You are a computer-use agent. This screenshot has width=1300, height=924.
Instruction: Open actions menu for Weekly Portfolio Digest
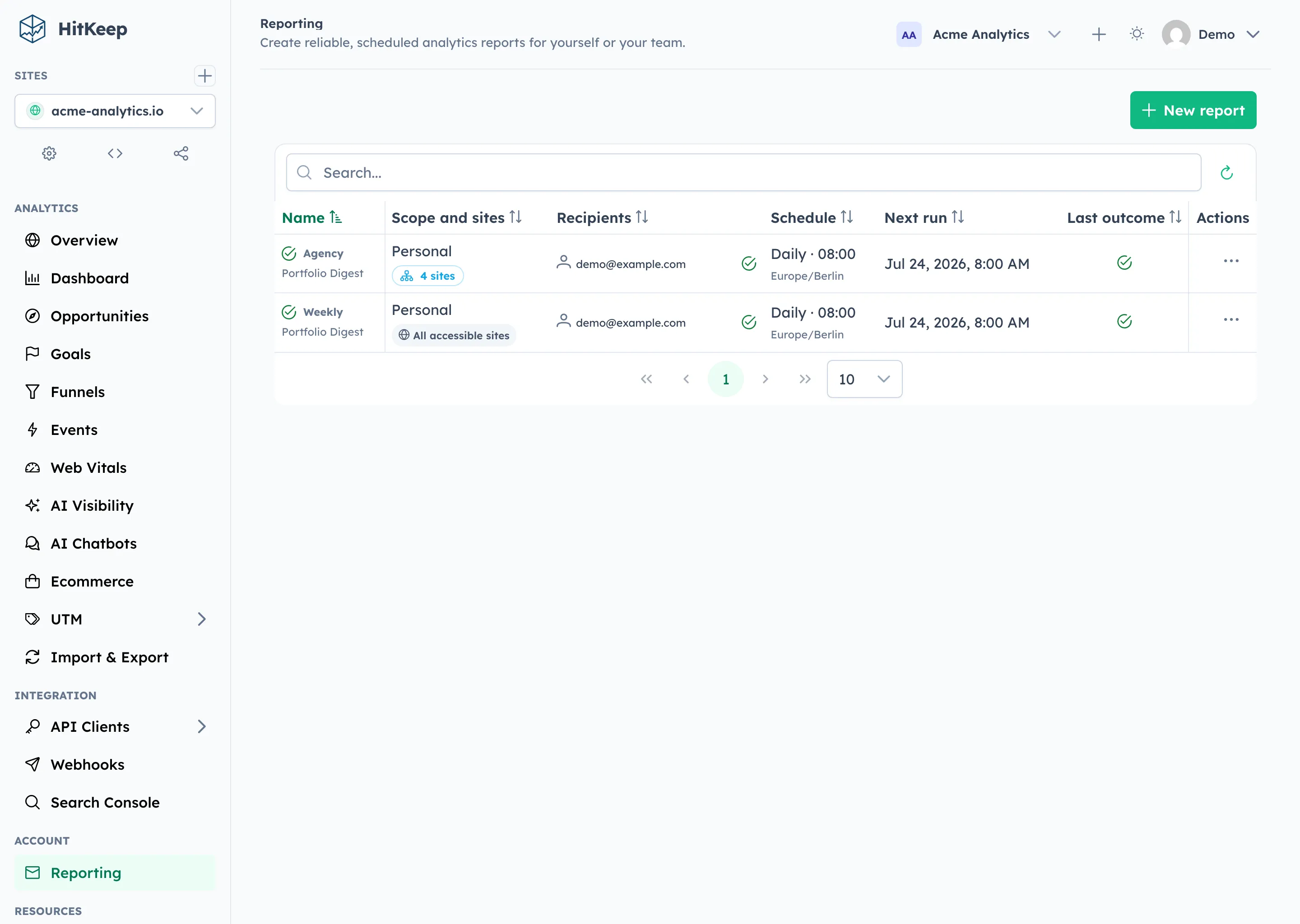point(1230,319)
